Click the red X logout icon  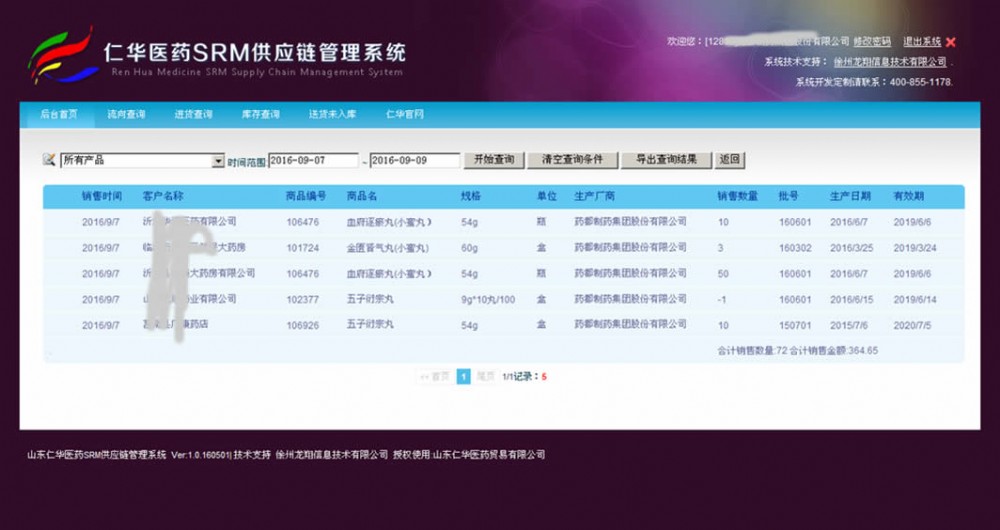tap(951, 42)
